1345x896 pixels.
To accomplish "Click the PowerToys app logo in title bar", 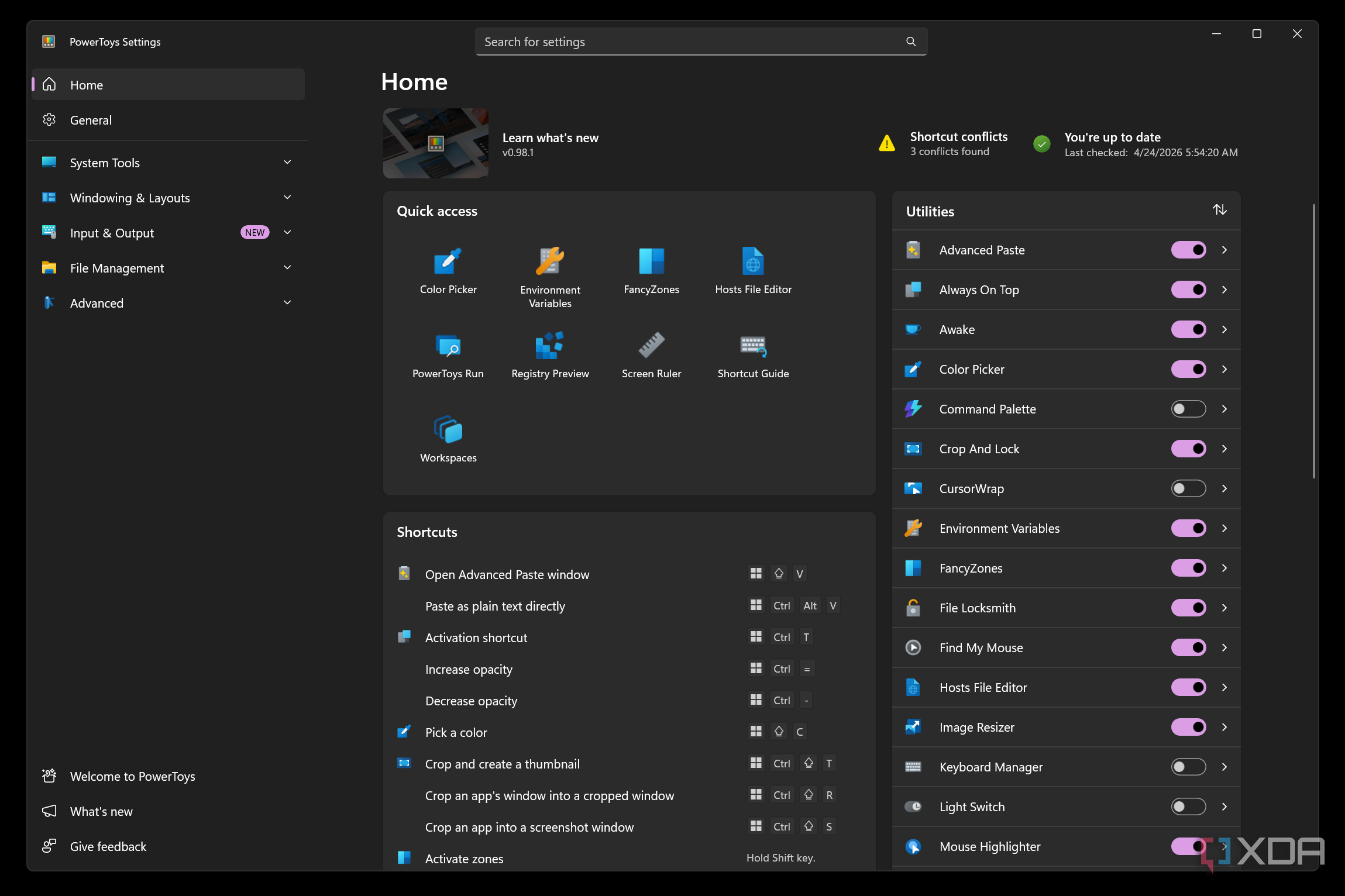I will click(x=49, y=42).
